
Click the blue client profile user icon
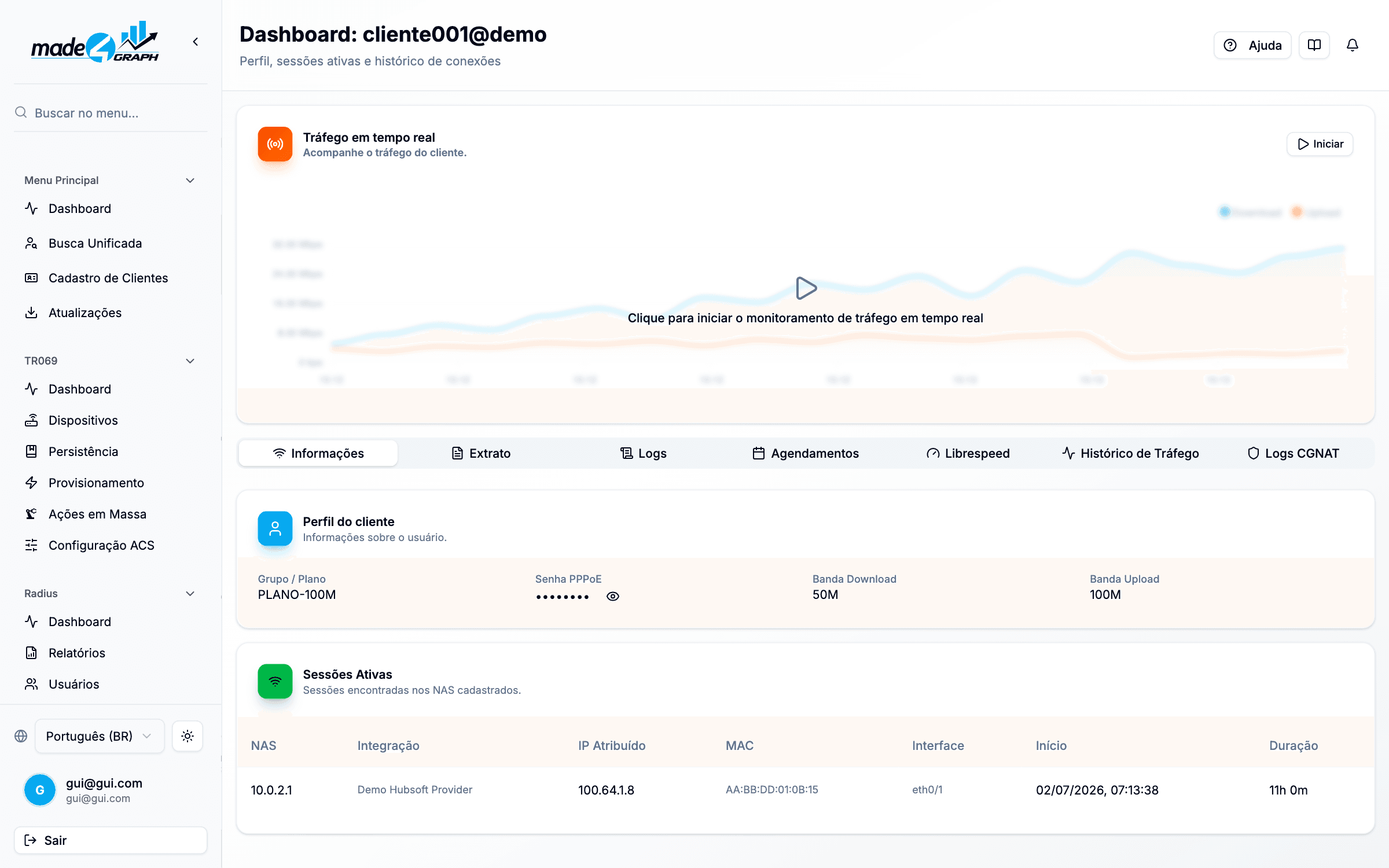[x=275, y=528]
